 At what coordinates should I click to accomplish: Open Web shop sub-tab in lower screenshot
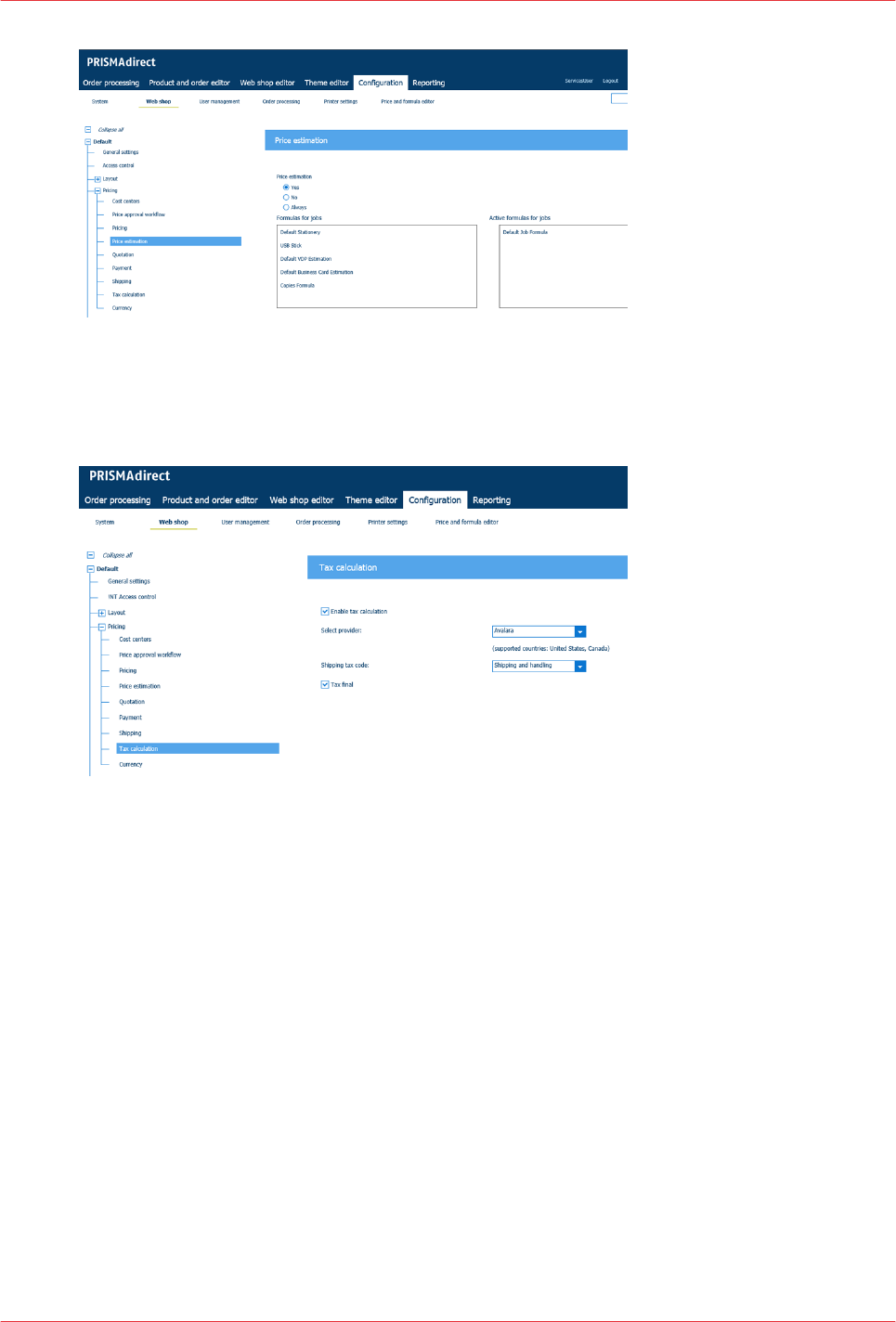click(x=174, y=522)
